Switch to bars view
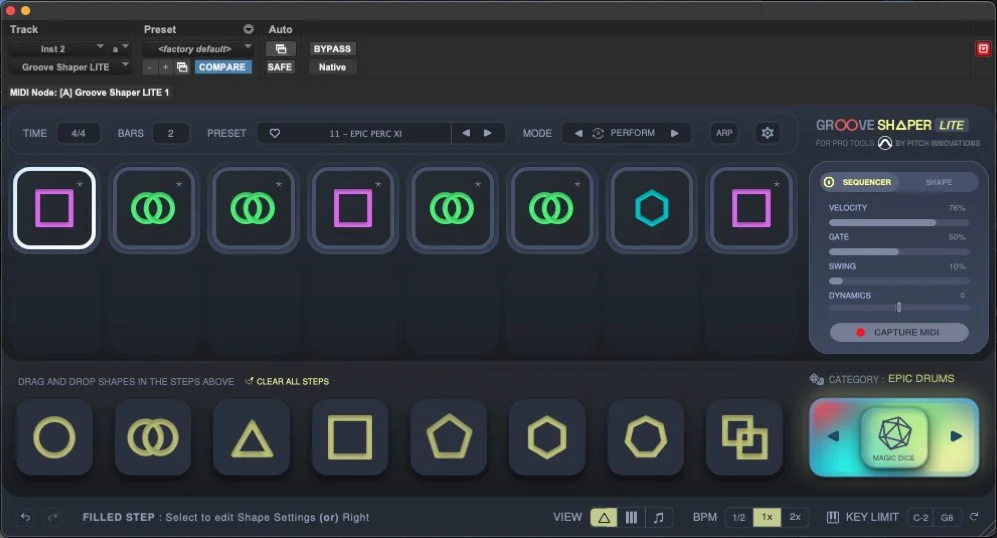Viewport: 997px width, 538px height. point(631,517)
